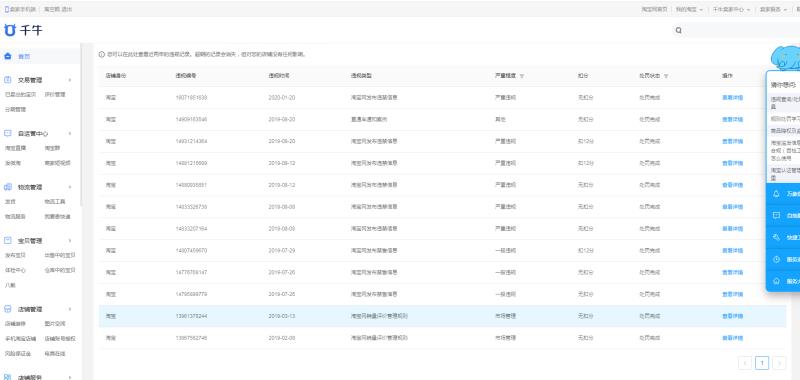Go to pagination page 1

[x=762, y=363]
